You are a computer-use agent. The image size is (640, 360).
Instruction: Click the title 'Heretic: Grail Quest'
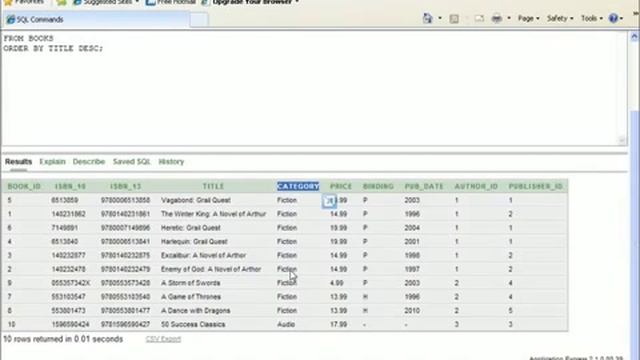click(x=191, y=228)
